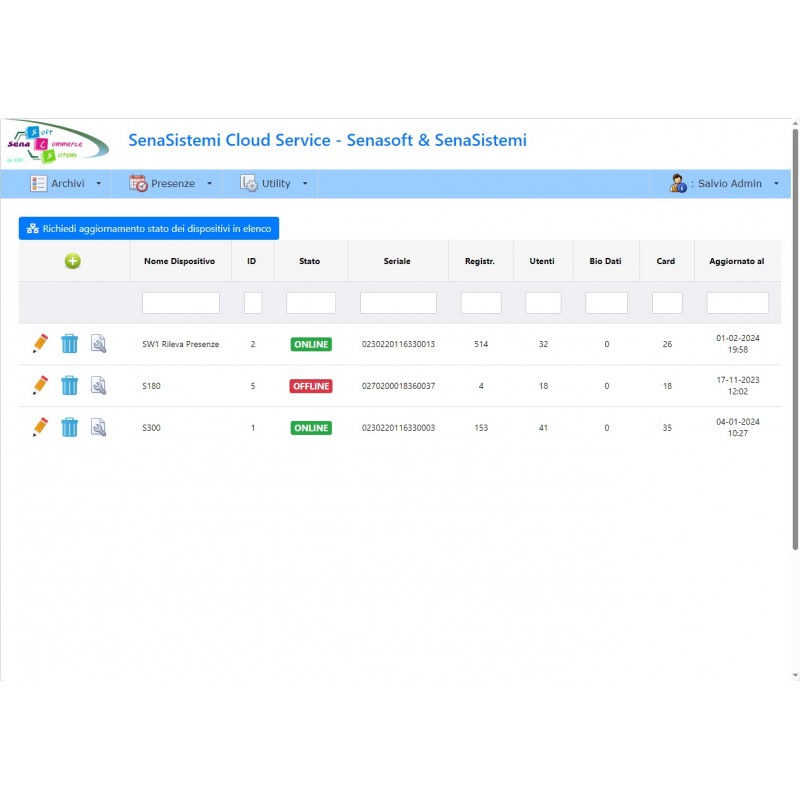Click the OFFLINE badge for S180
800x800 pixels.
[311, 386]
